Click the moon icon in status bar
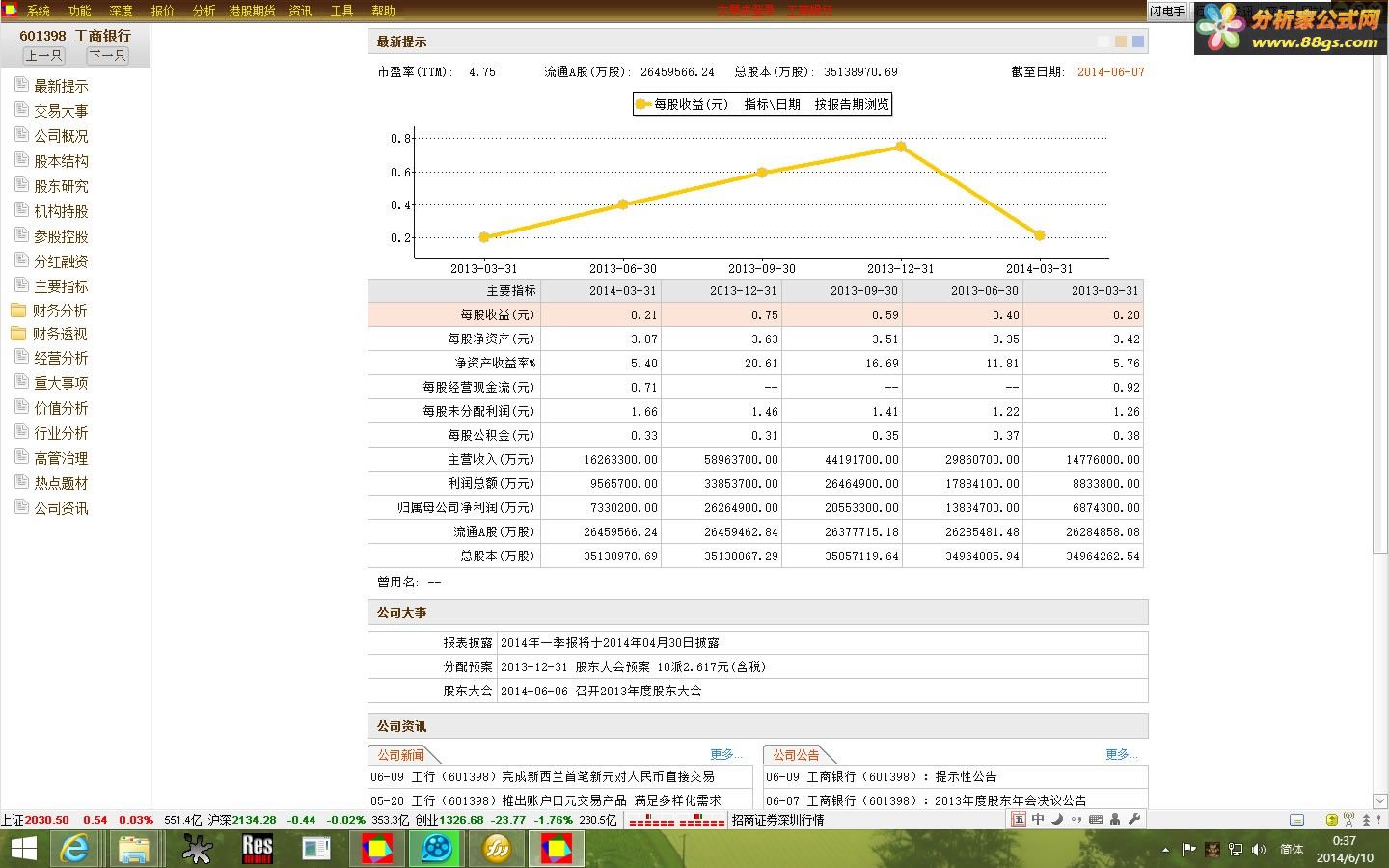This screenshot has width=1389, height=868. [1057, 820]
